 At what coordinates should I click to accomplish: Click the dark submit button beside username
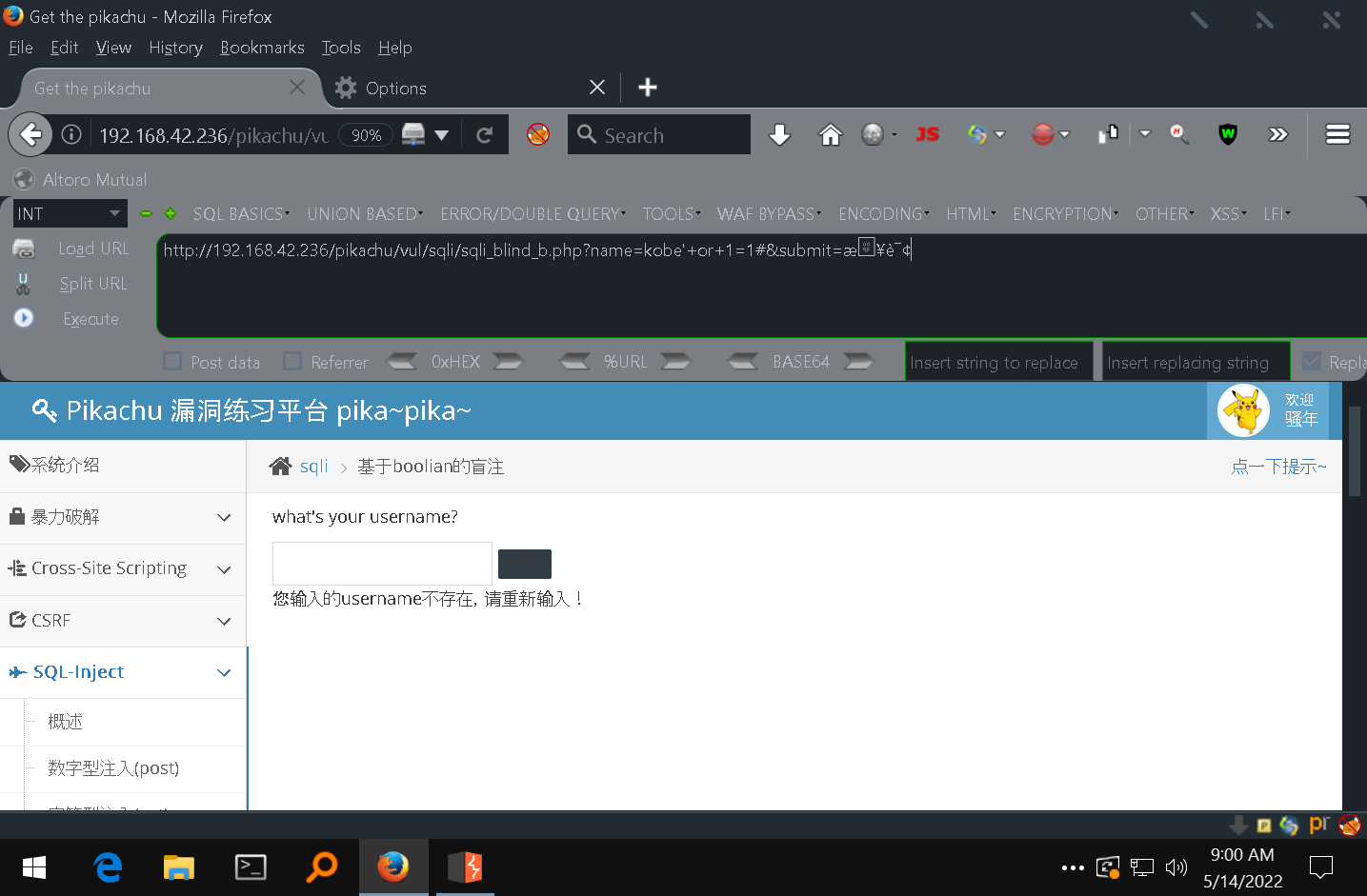525,564
